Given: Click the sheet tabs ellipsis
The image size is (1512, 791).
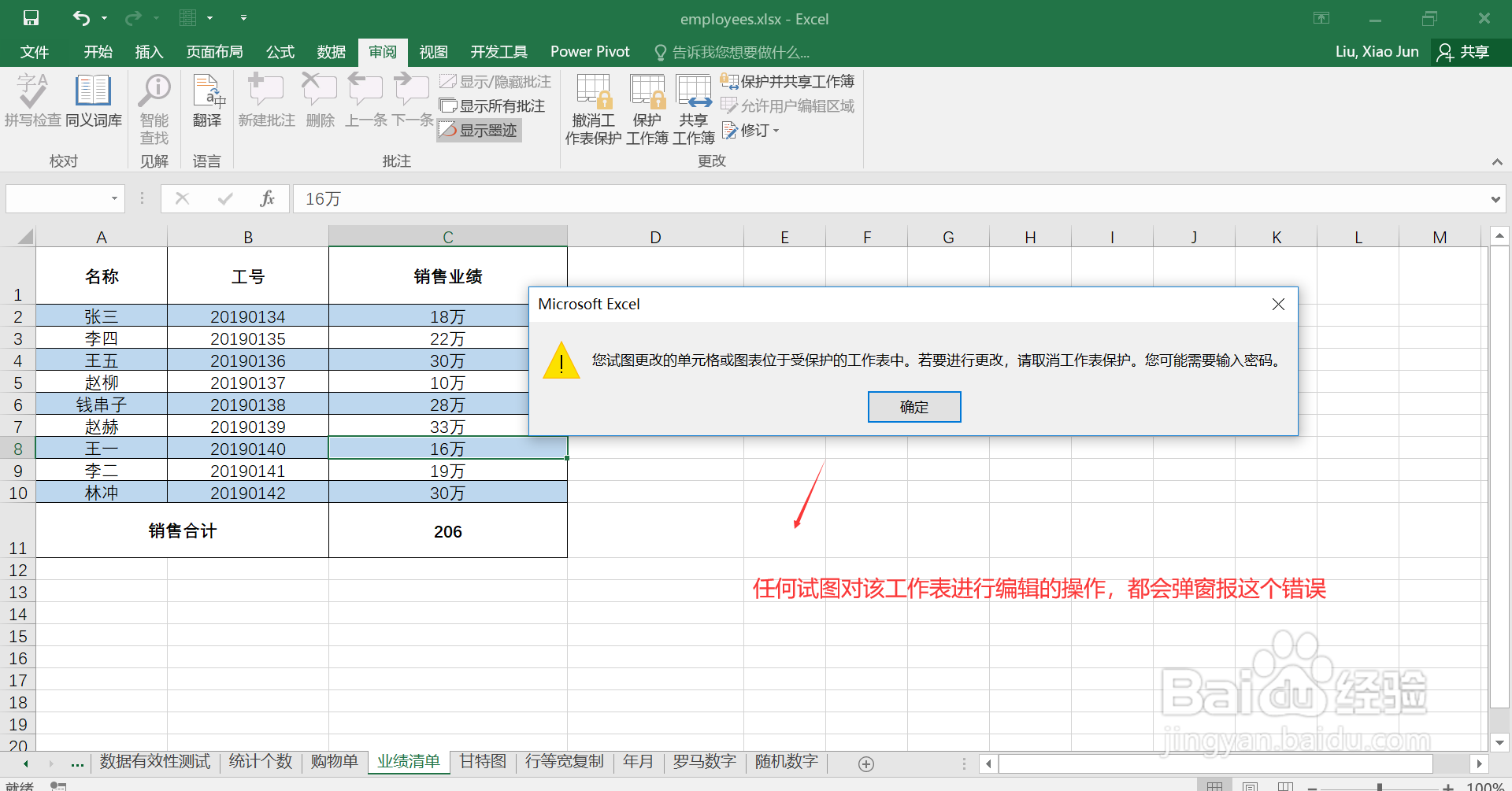Looking at the screenshot, I should (77, 763).
